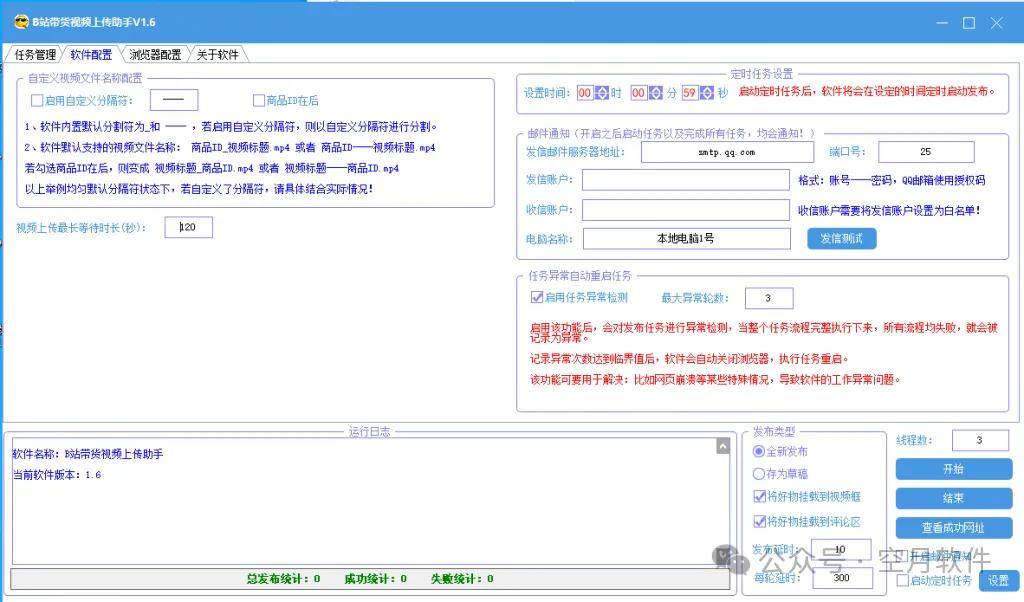Switch to the 任务管理 tab
The height and width of the screenshot is (602, 1024).
[x=35, y=55]
